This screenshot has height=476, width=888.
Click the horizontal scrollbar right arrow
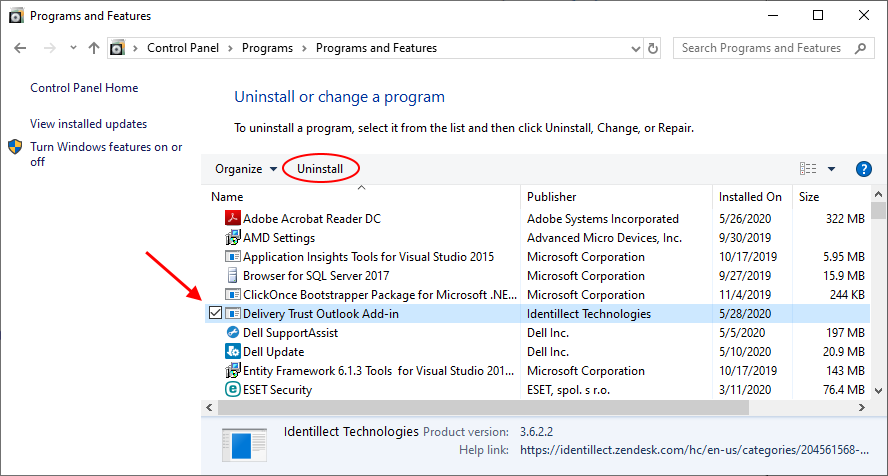click(x=861, y=408)
